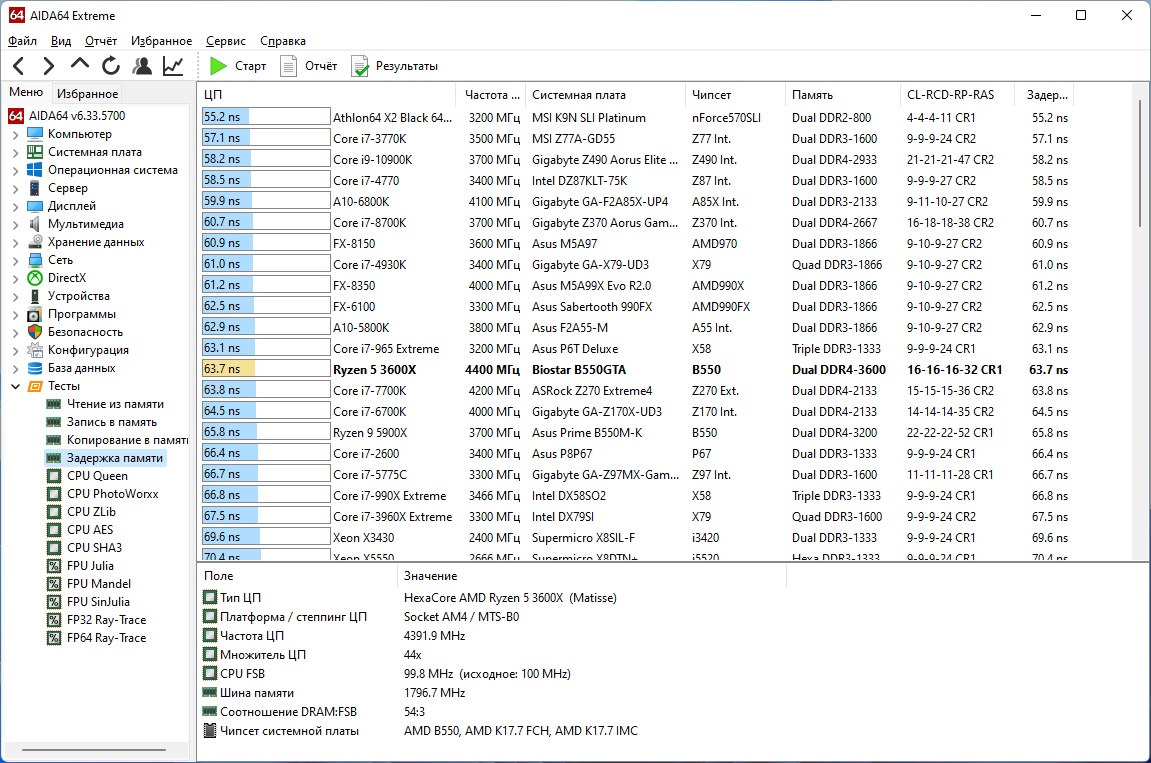Expand the Хранение данных node
The image size is (1151, 763).
[x=15, y=242]
